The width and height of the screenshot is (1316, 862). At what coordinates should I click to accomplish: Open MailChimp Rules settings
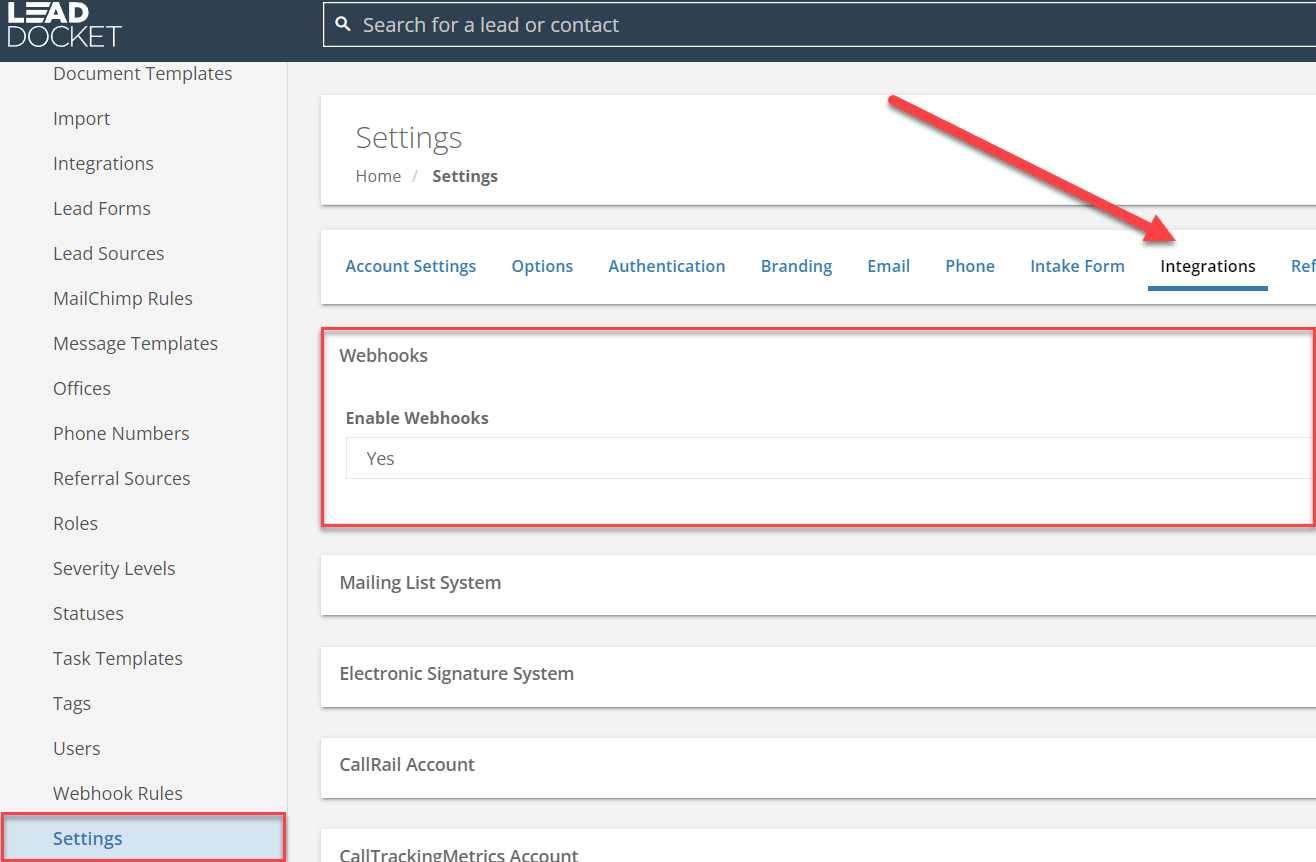(123, 297)
